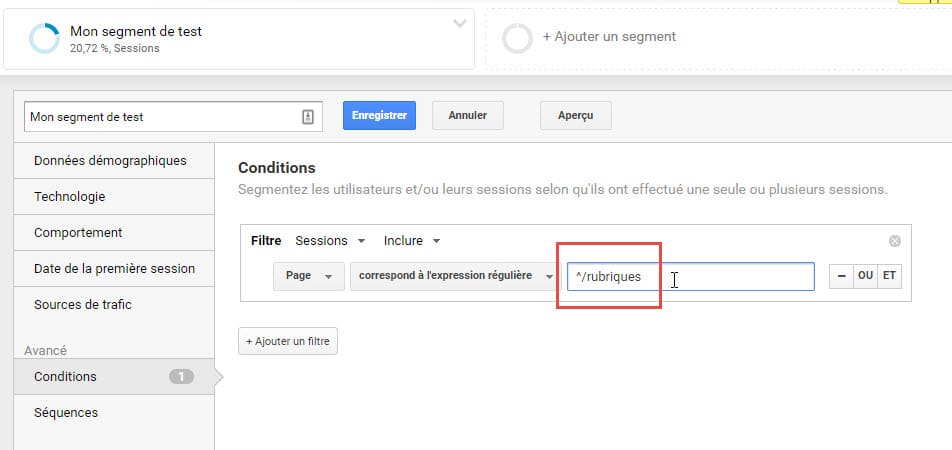The image size is (952, 450).
Task: Delete the filter with the x icon
Action: click(x=895, y=241)
